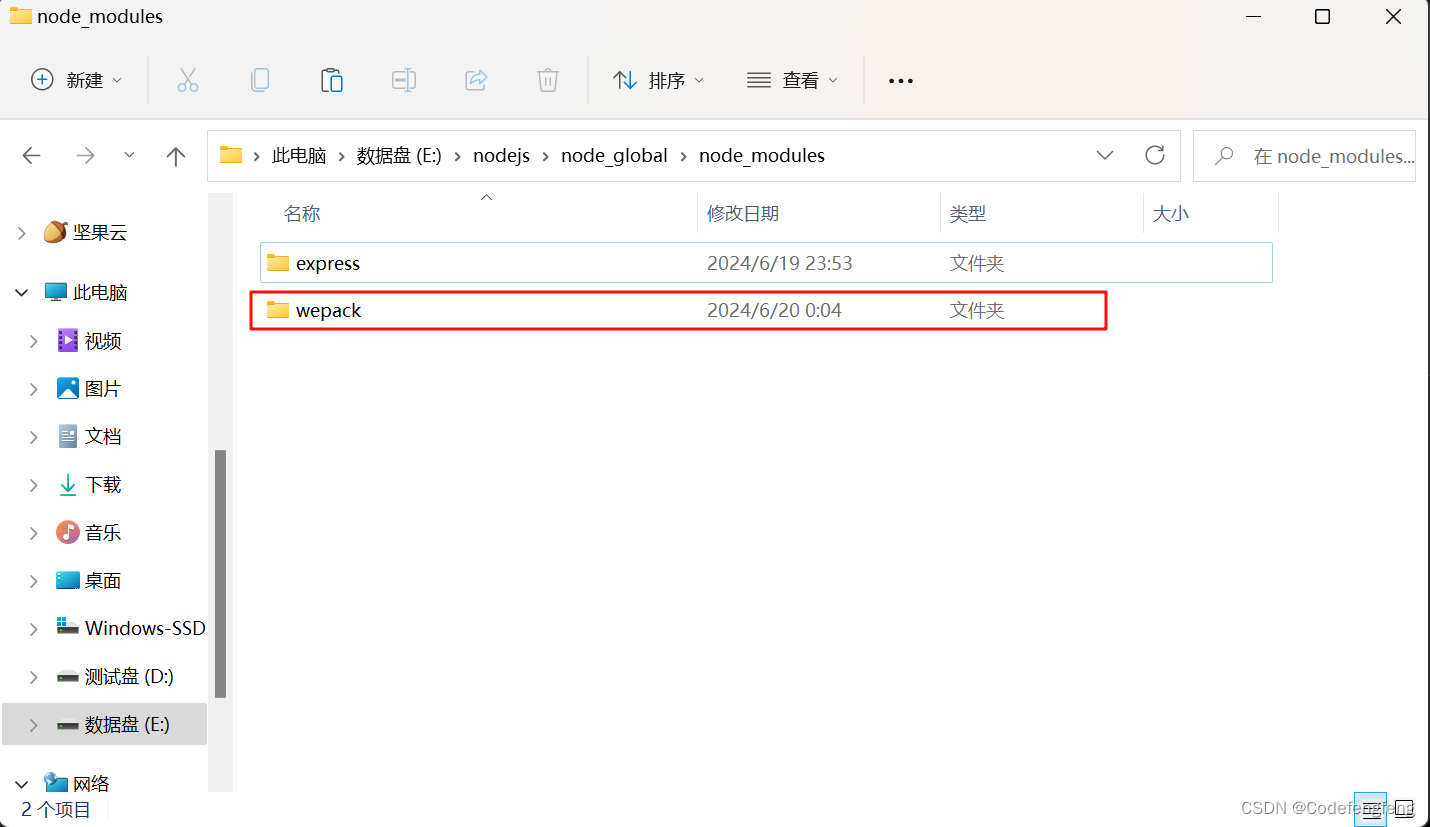The height and width of the screenshot is (827, 1430).
Task: Select 视频 in the sidebar
Action: [x=103, y=341]
